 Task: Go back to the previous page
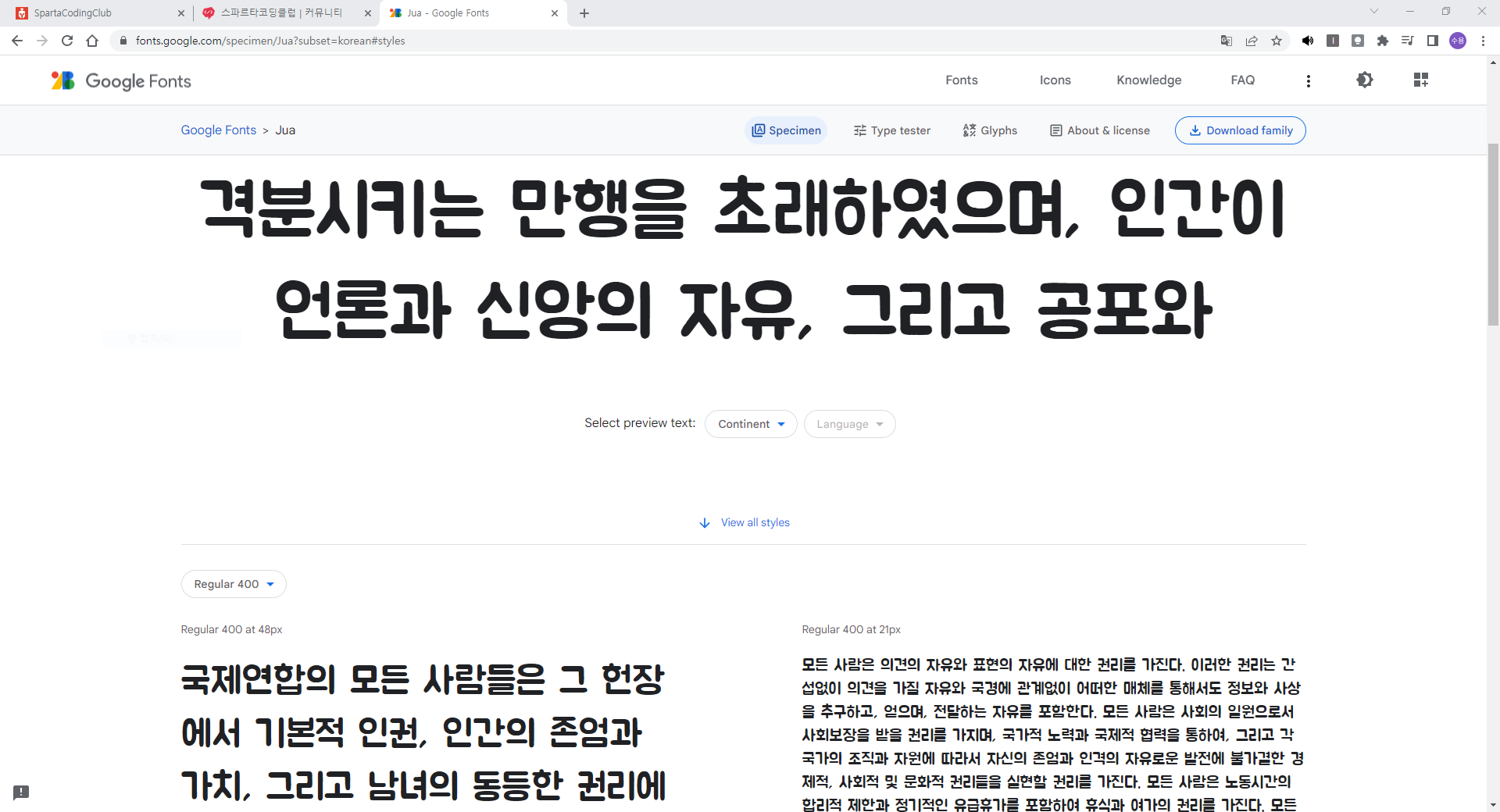point(17,41)
